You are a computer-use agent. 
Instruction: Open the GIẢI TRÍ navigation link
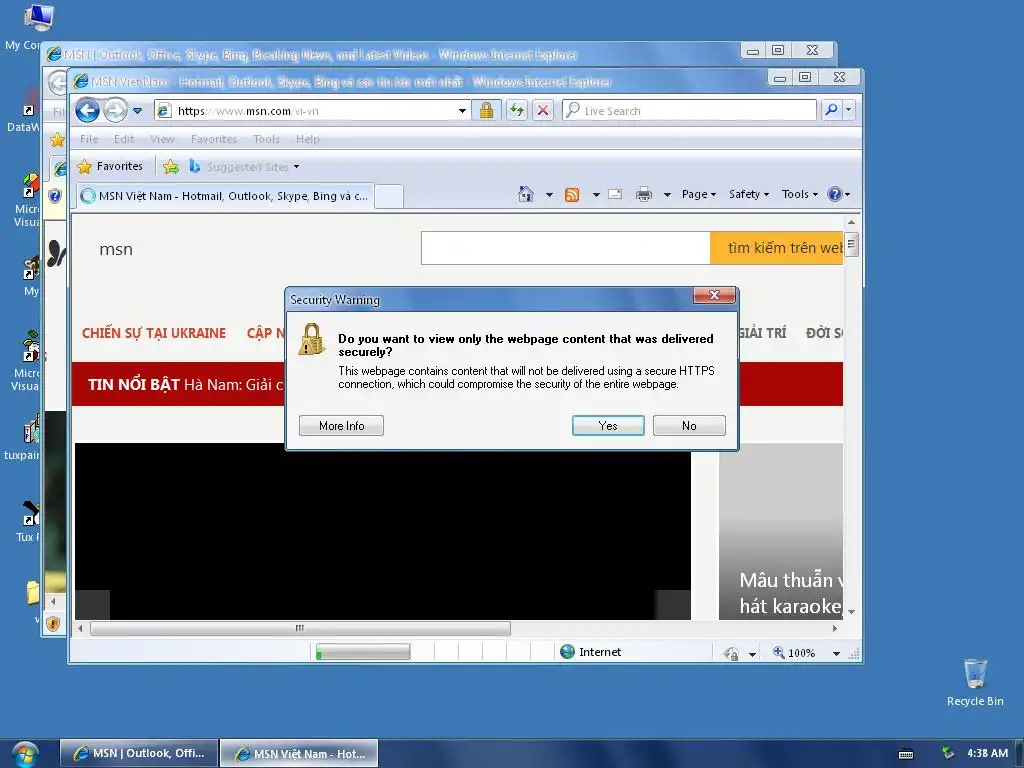(x=762, y=333)
